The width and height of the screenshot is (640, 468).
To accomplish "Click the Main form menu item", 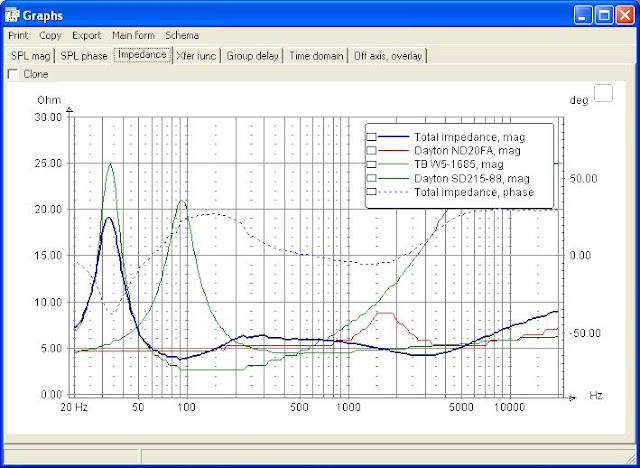I will coord(133,35).
